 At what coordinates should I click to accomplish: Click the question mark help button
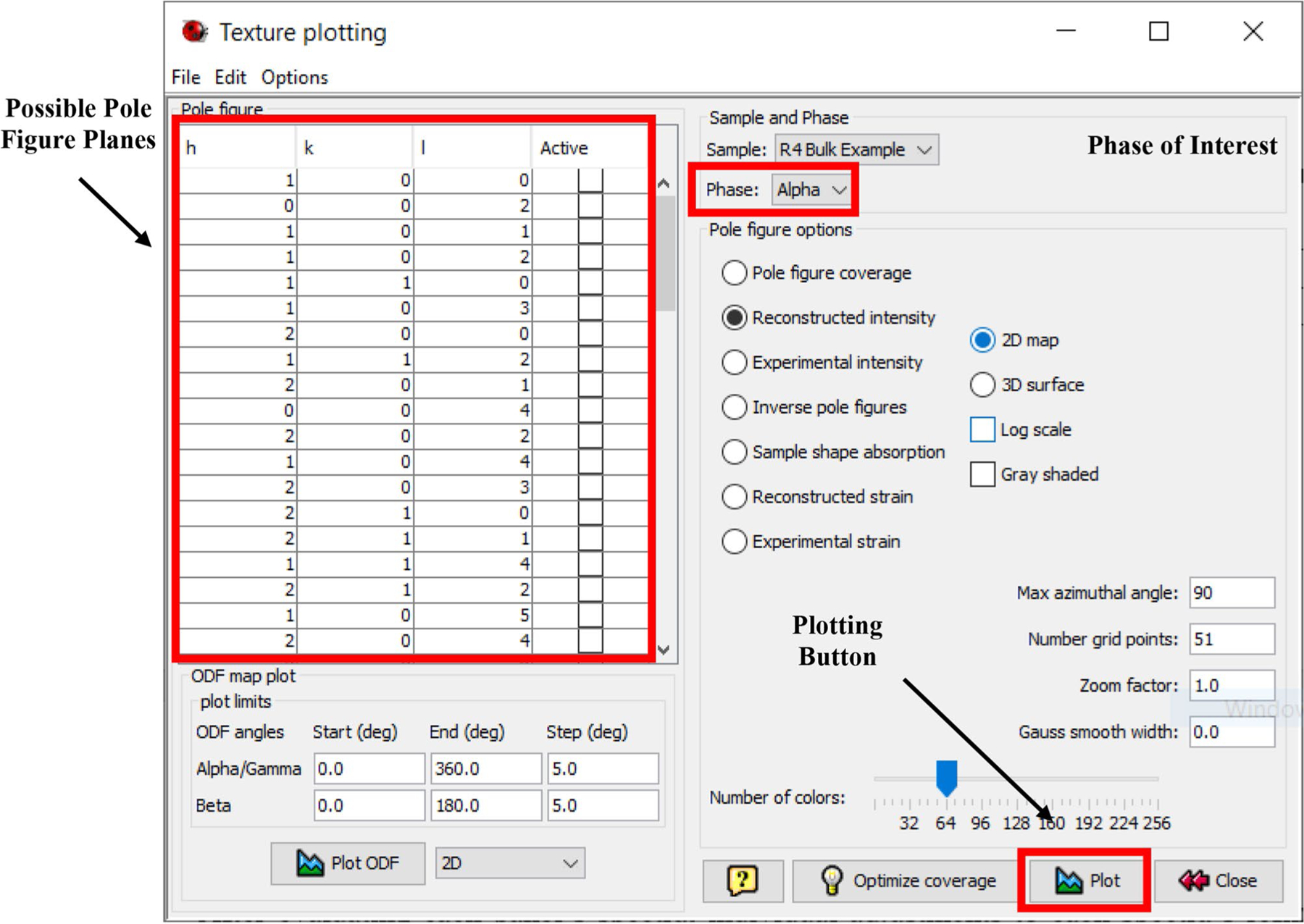[743, 881]
